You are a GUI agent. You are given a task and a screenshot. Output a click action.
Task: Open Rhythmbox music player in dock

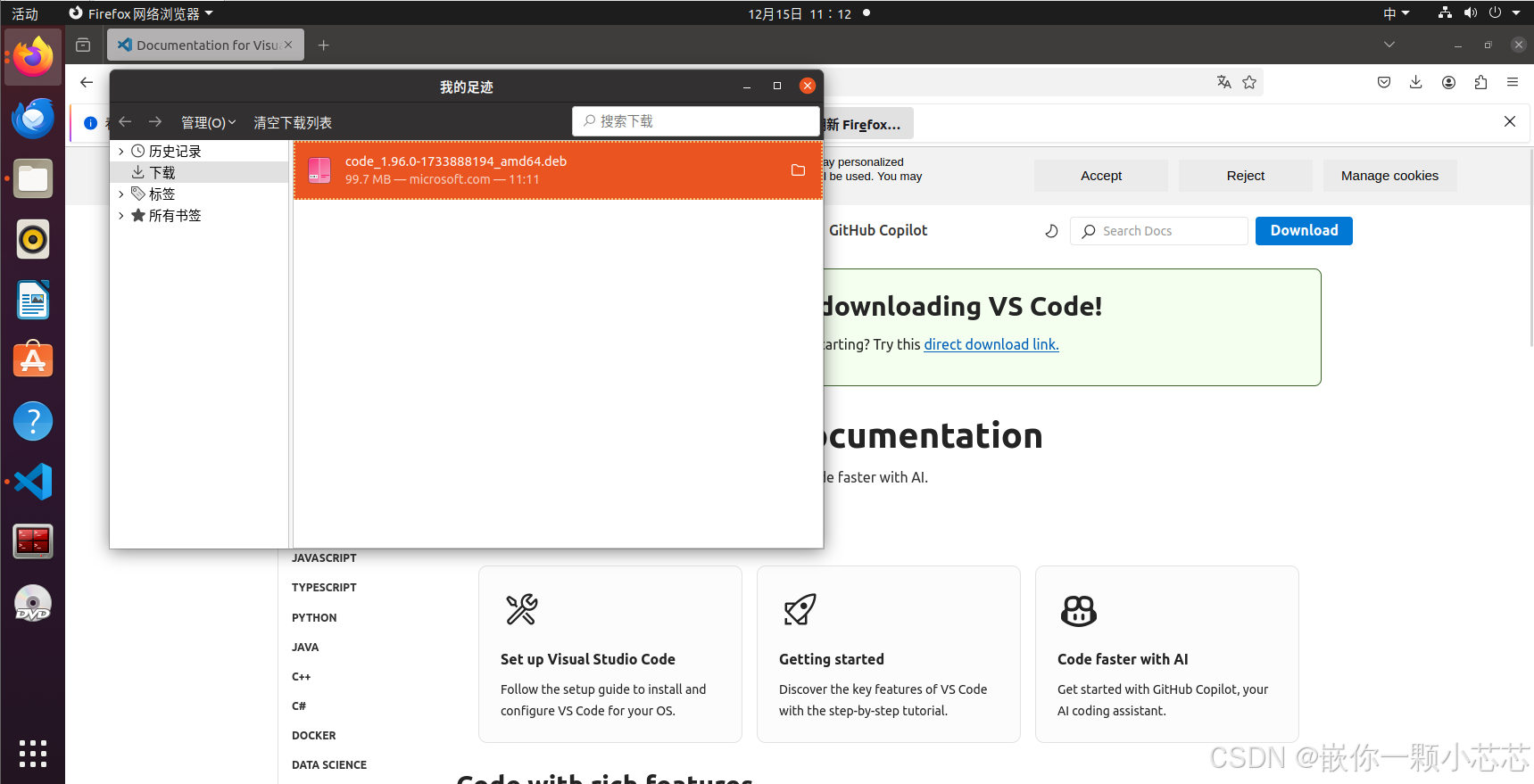point(33,239)
